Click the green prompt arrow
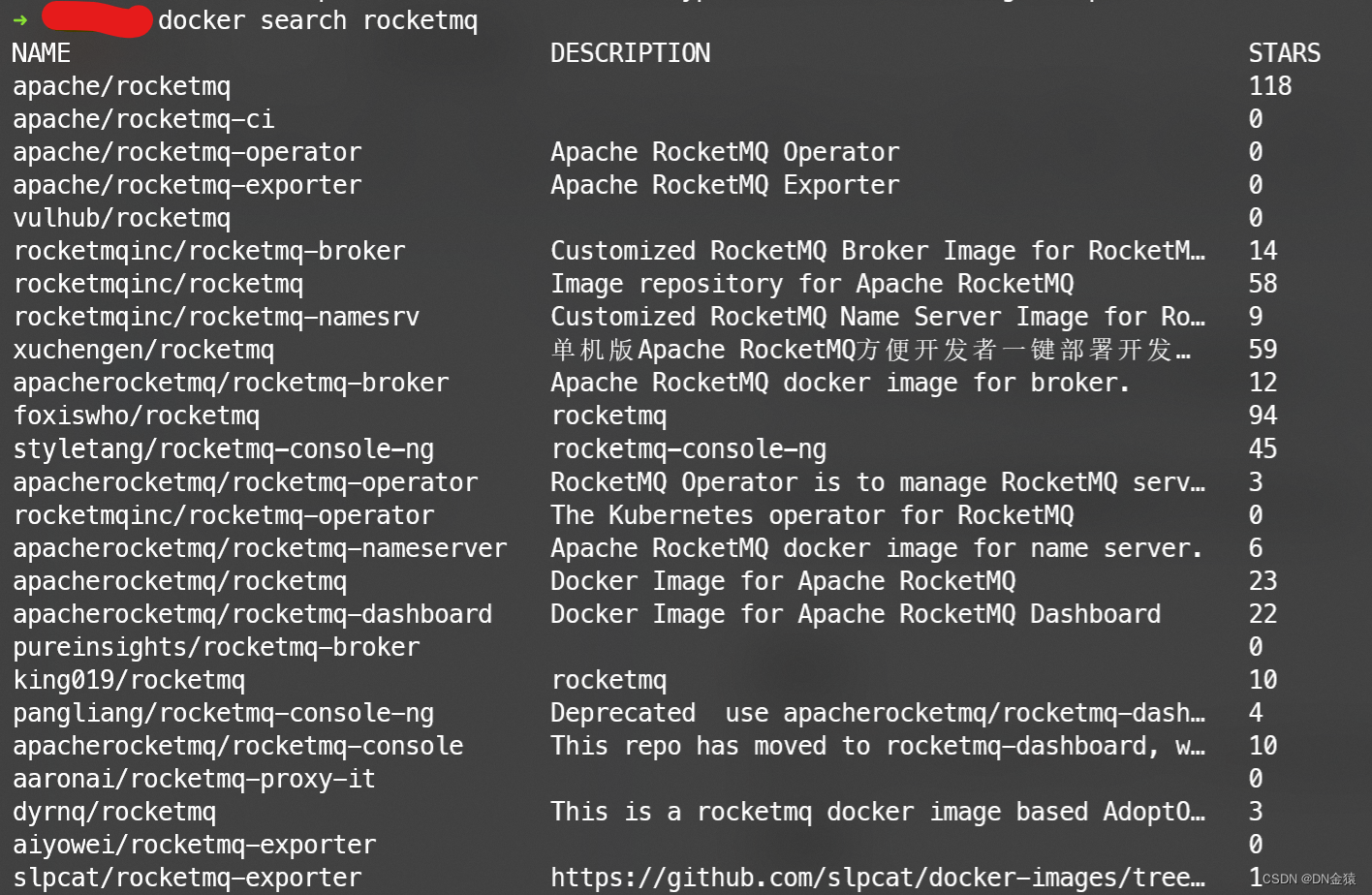 [x=19, y=17]
